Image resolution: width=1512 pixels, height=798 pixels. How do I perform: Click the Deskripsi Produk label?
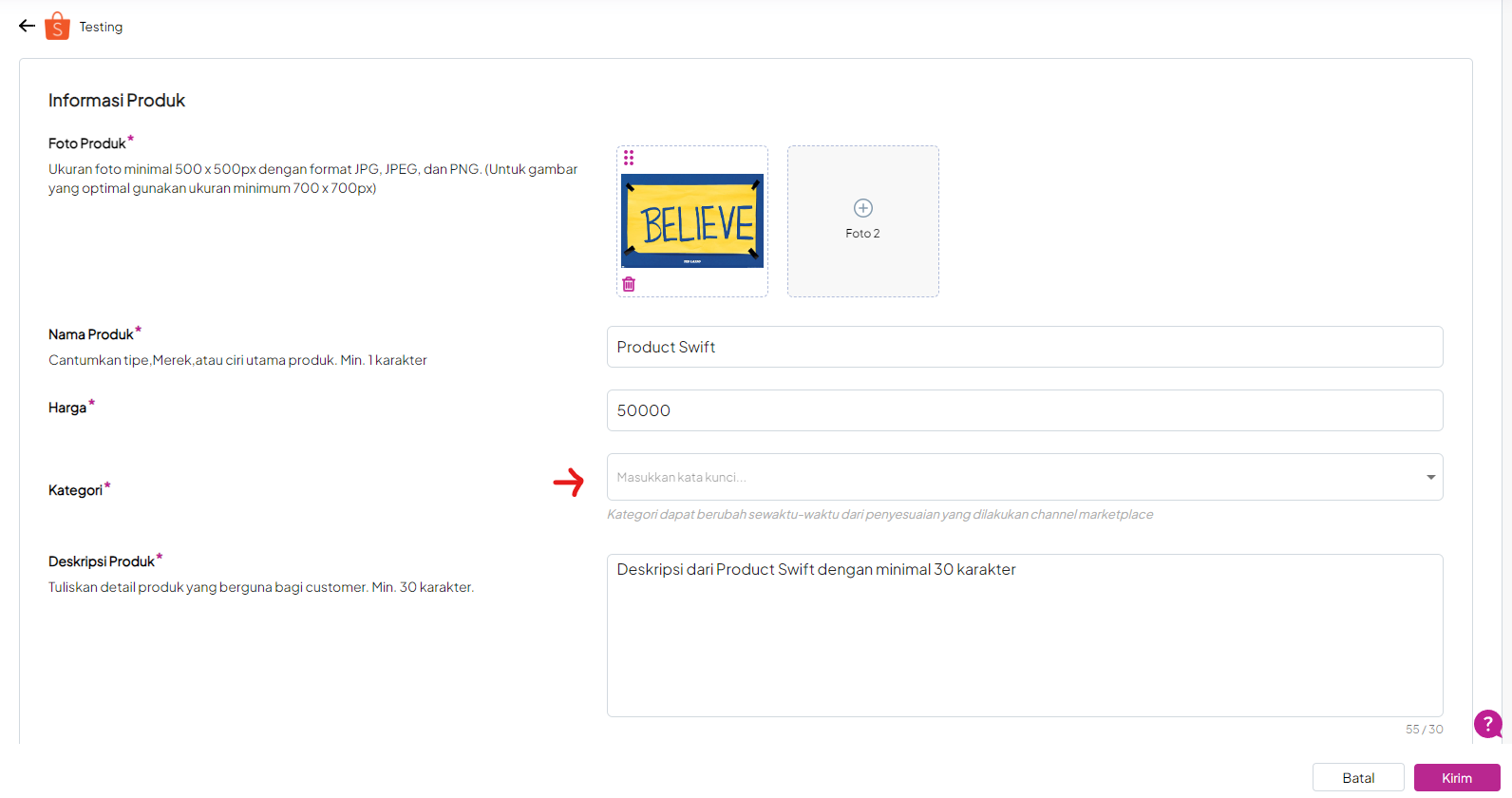pos(102,561)
